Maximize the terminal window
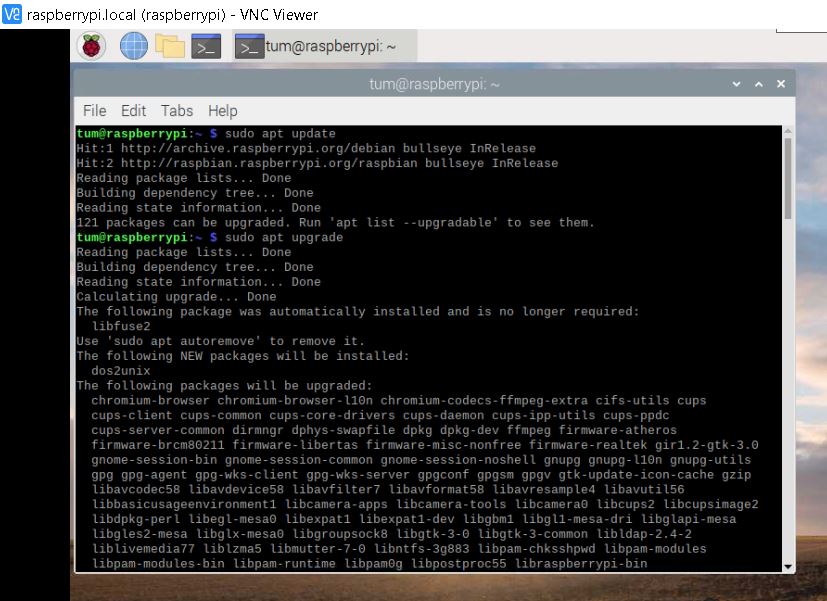Screen dimensions: 827x601 click(759, 85)
